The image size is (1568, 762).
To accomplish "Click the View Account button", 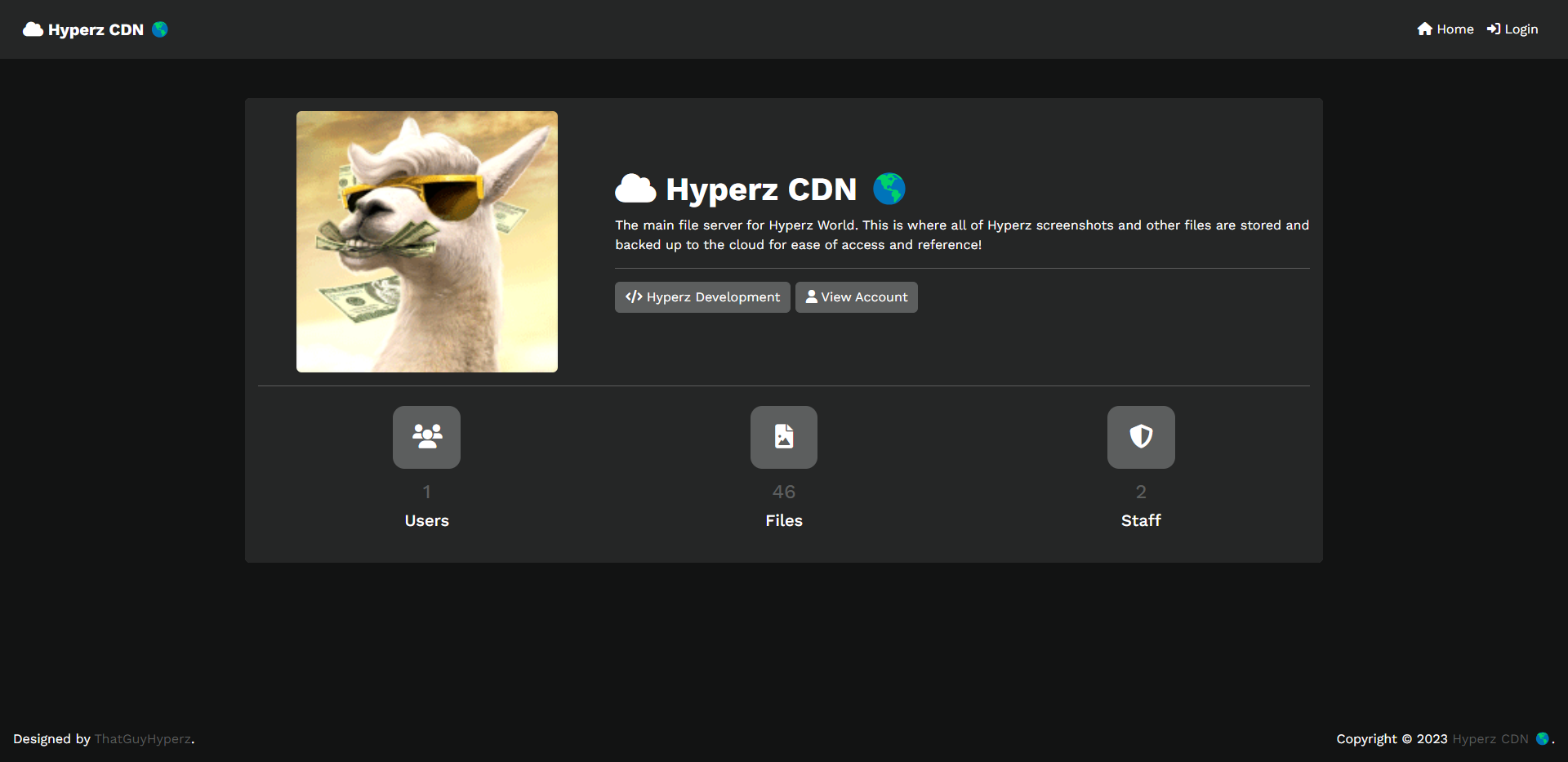I will (x=857, y=297).
